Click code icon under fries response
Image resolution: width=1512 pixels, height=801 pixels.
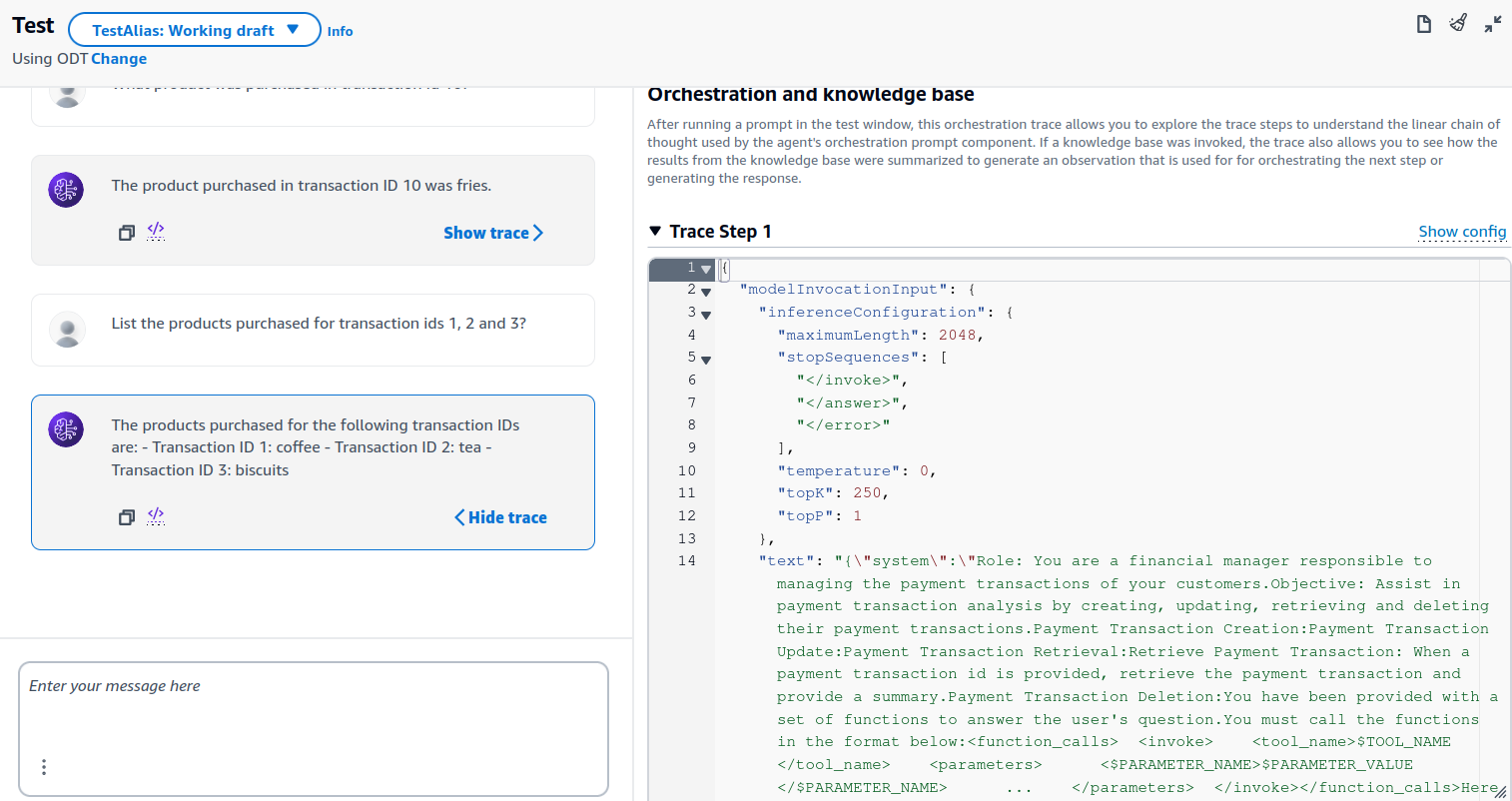click(156, 232)
